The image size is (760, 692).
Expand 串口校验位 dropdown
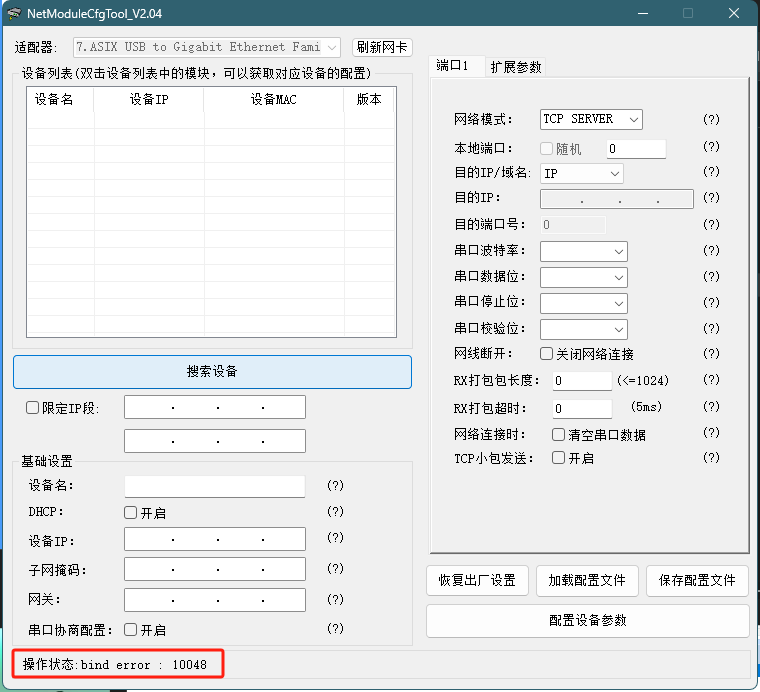pos(584,330)
